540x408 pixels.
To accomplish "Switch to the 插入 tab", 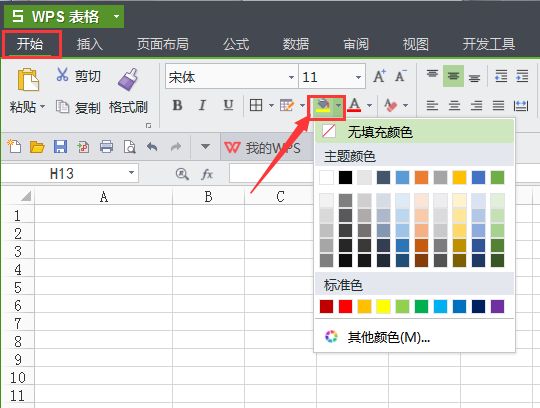I will coord(90,44).
